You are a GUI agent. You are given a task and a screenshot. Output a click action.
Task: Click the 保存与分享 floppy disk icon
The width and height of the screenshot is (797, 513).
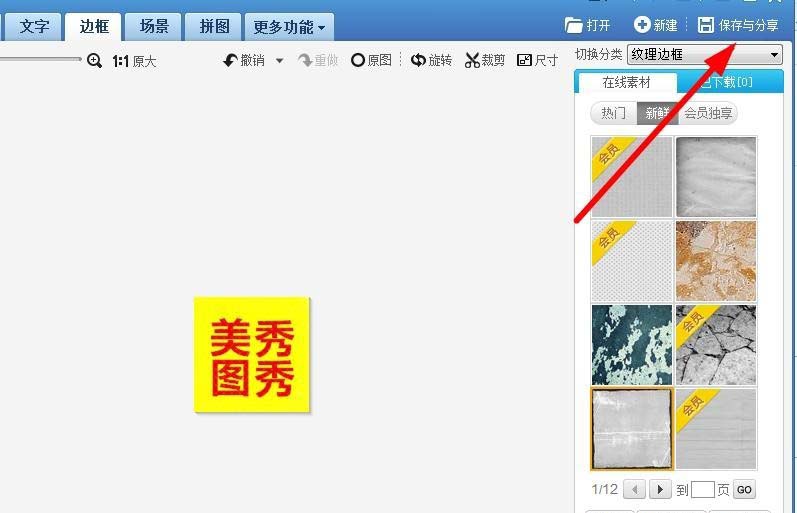706,25
